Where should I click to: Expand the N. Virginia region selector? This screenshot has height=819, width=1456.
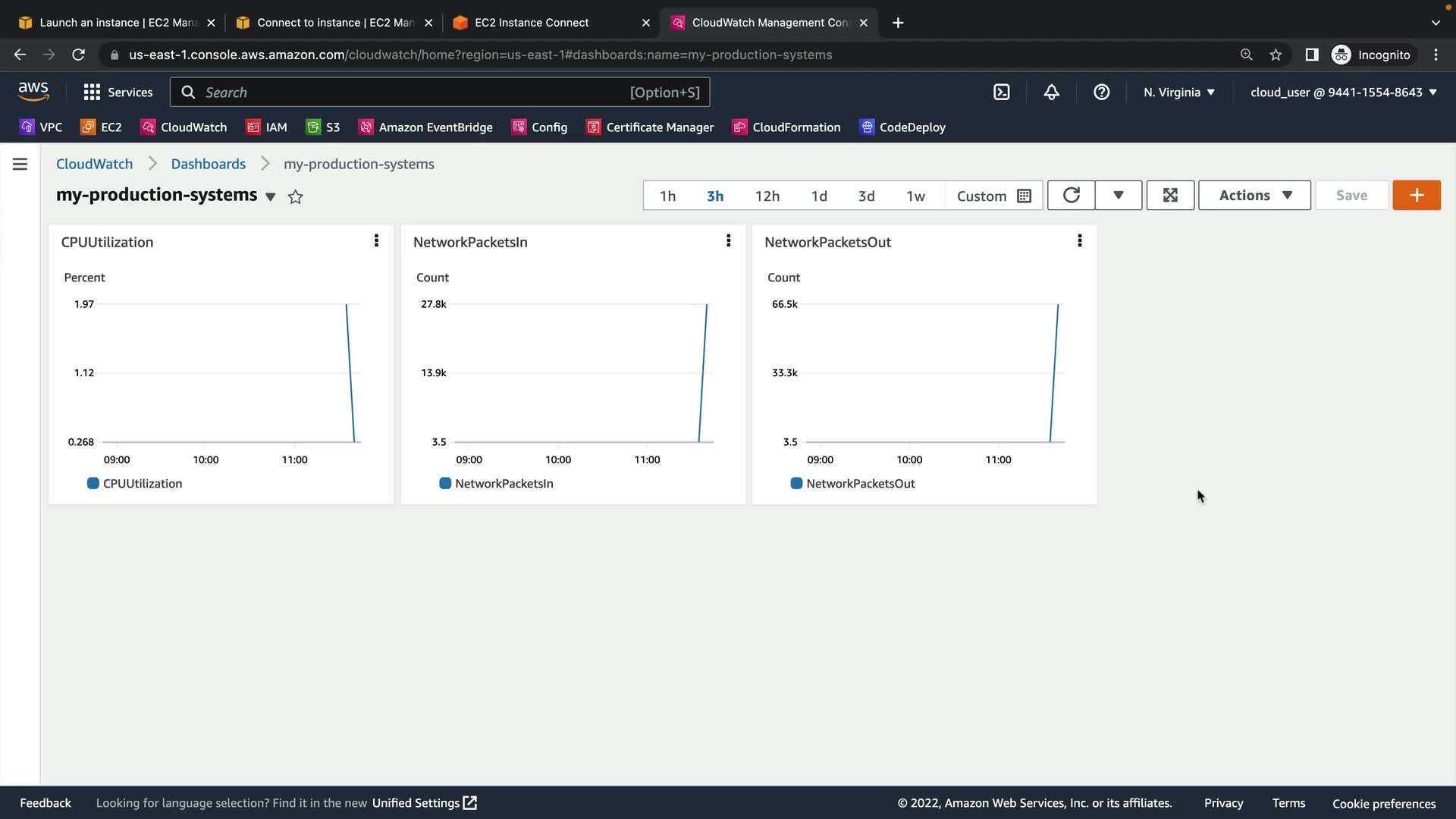pyautogui.click(x=1178, y=92)
